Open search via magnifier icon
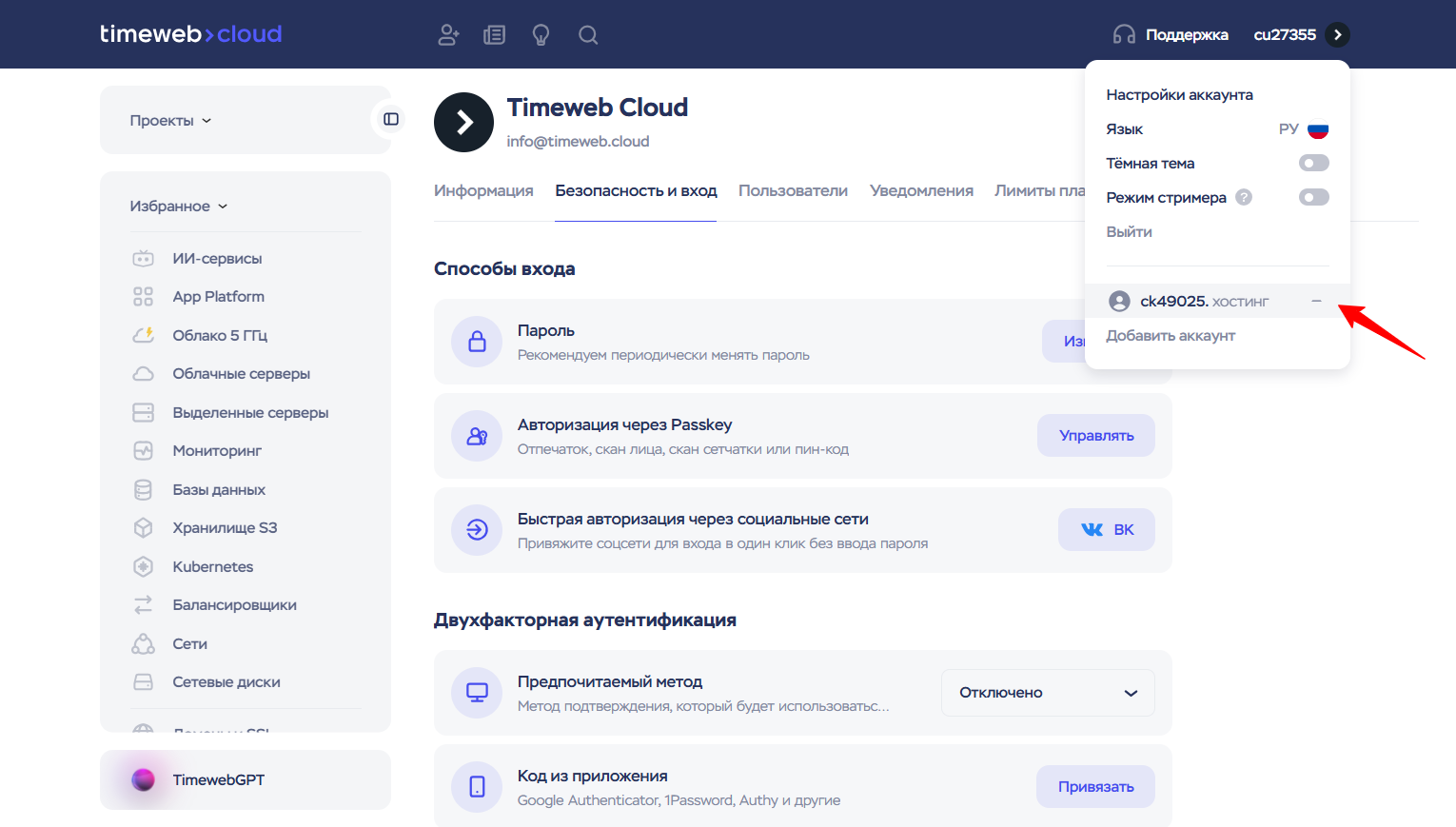The width and height of the screenshot is (1456, 827). 588,35
